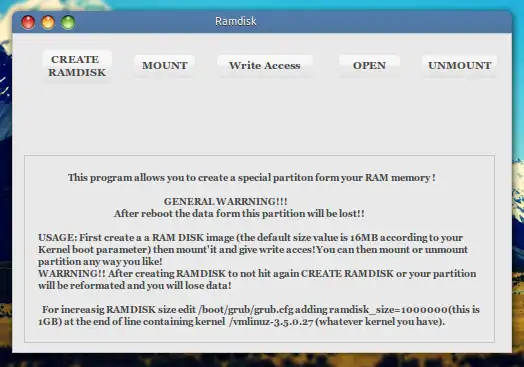Click the UNMOUNT button
The image size is (524, 367).
460,66
